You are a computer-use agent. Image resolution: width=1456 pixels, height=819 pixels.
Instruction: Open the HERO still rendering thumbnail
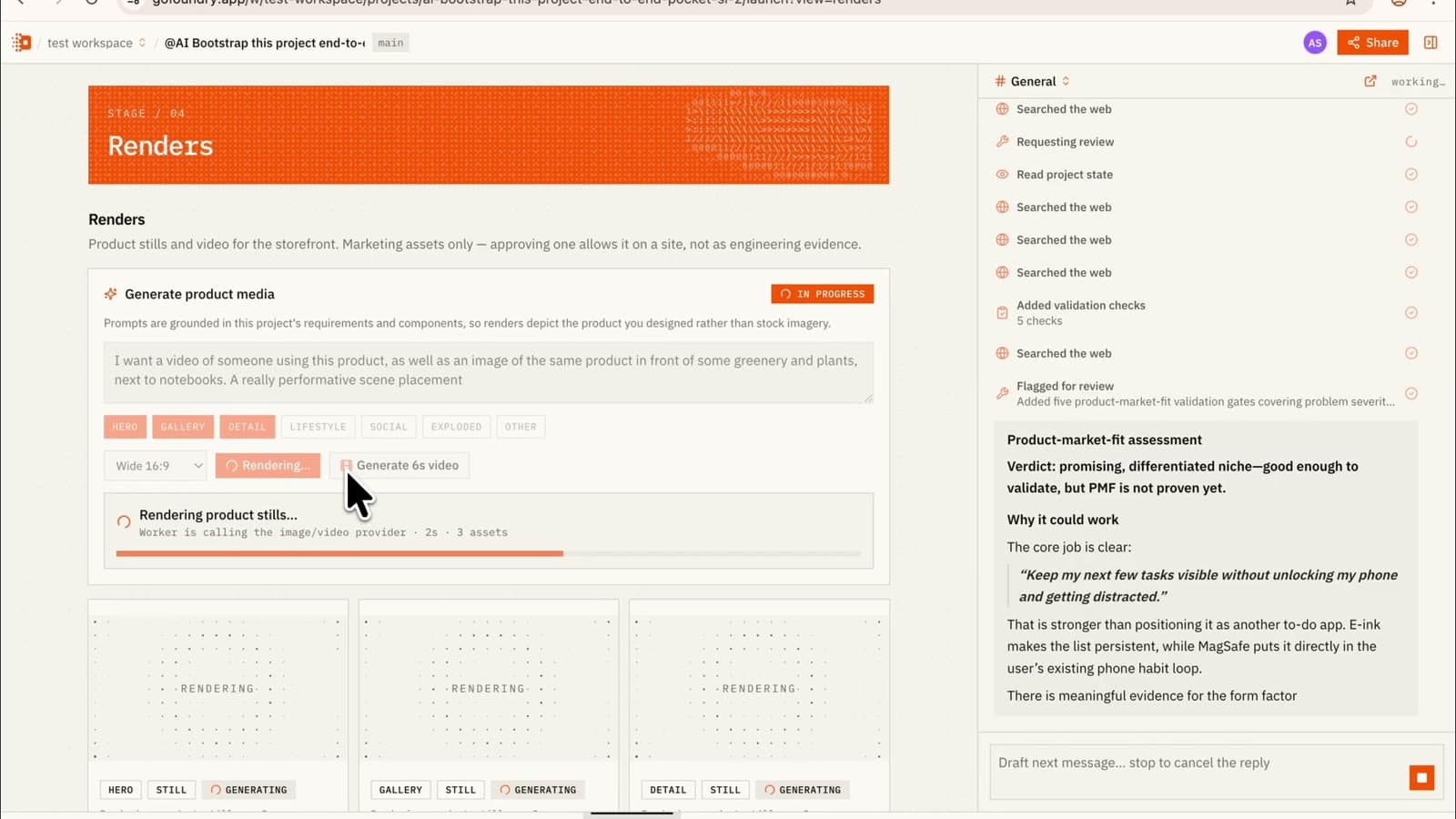tap(217, 688)
